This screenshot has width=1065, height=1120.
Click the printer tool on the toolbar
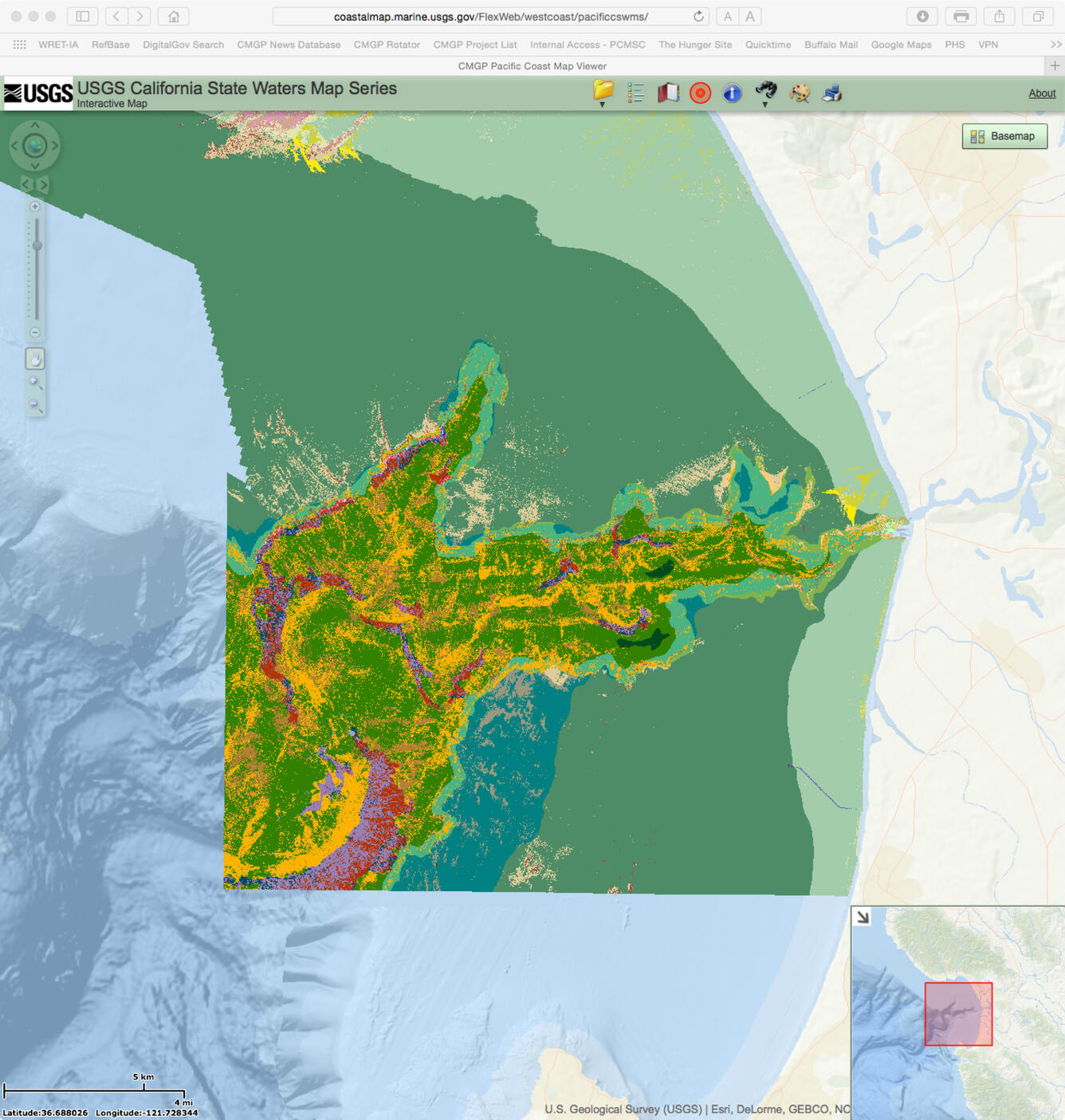(832, 92)
